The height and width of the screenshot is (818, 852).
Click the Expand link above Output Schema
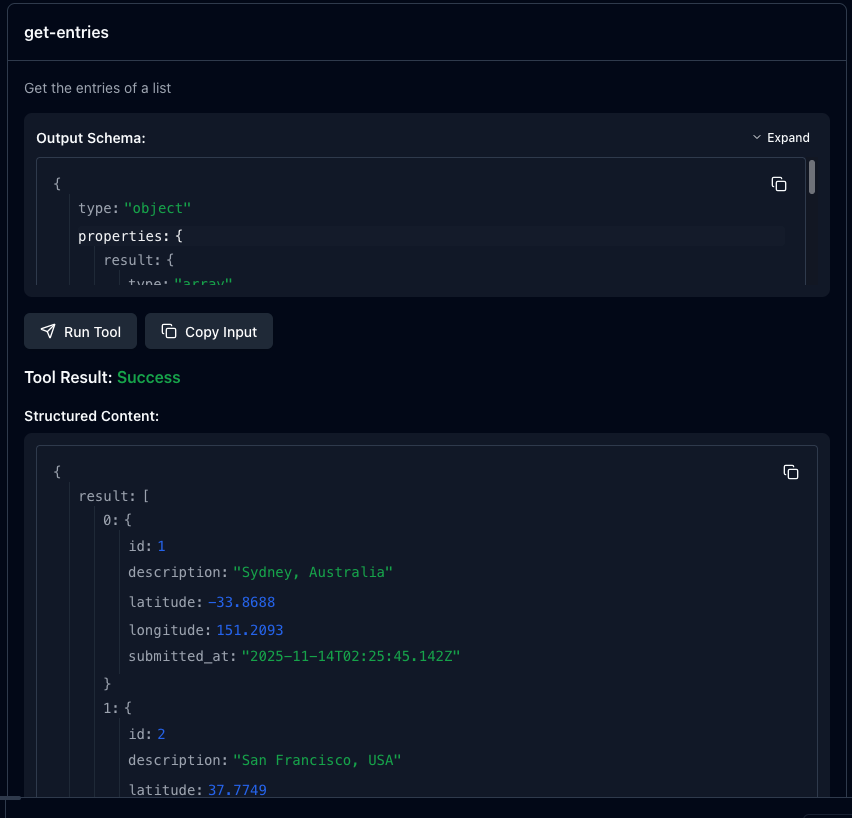tap(789, 137)
